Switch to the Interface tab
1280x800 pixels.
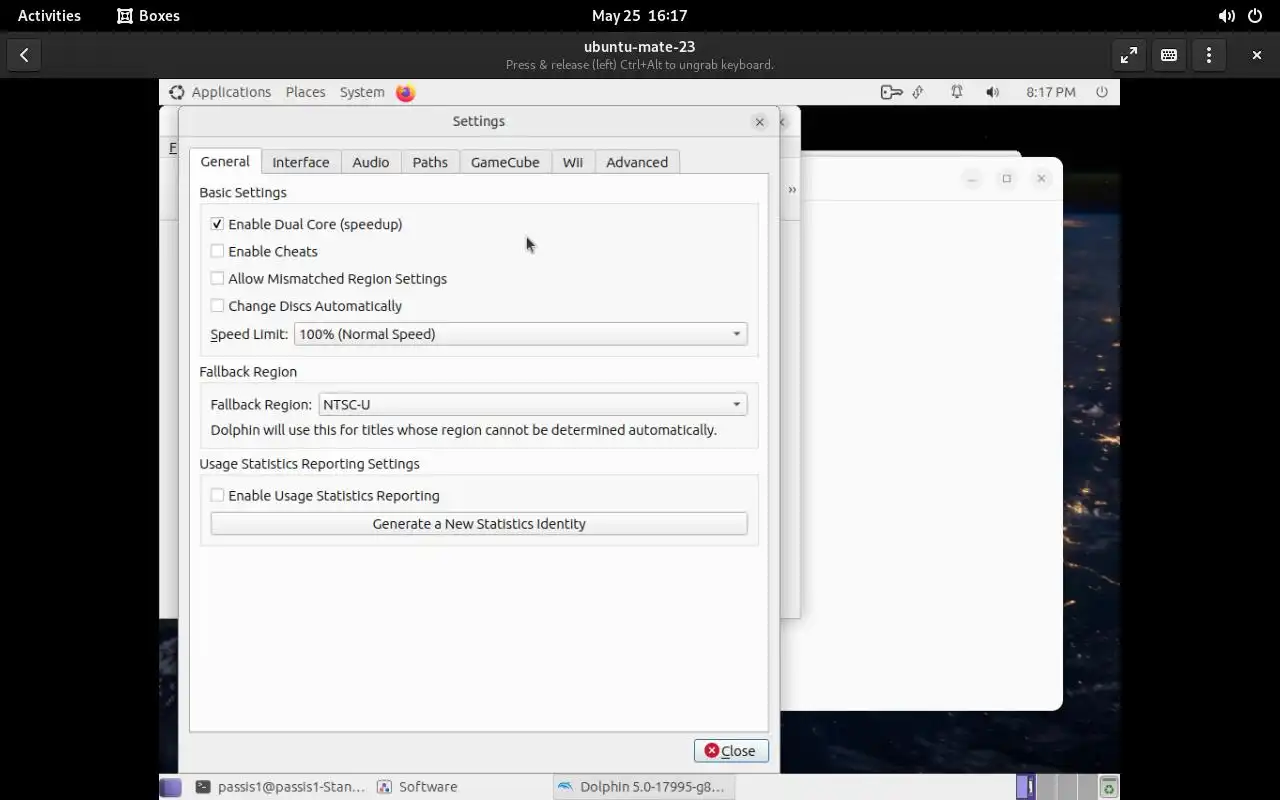(x=301, y=162)
